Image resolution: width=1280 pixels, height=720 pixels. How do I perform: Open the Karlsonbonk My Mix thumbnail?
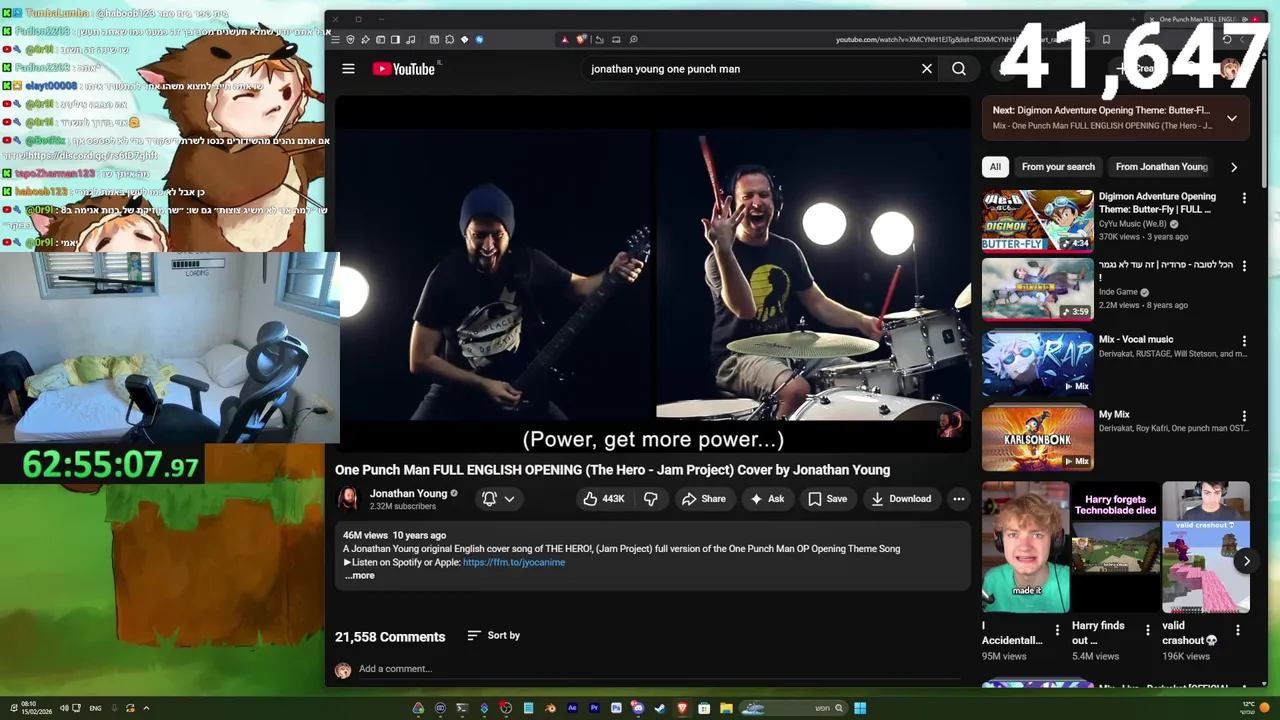point(1037,439)
